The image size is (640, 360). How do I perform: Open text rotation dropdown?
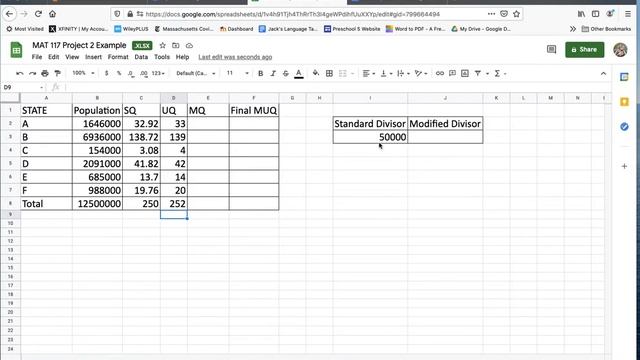point(420,73)
